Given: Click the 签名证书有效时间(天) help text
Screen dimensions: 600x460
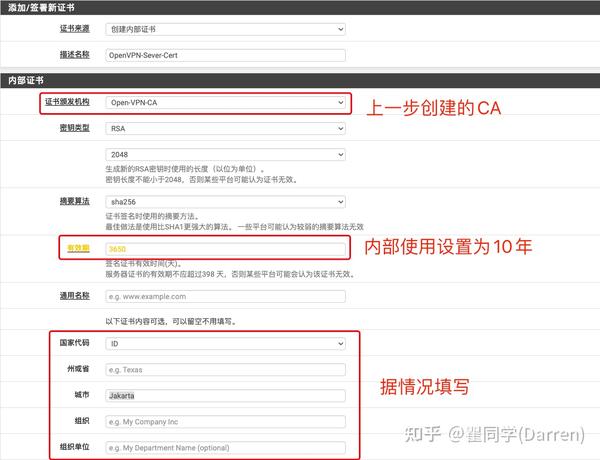Looking at the screenshot, I should point(143,264).
